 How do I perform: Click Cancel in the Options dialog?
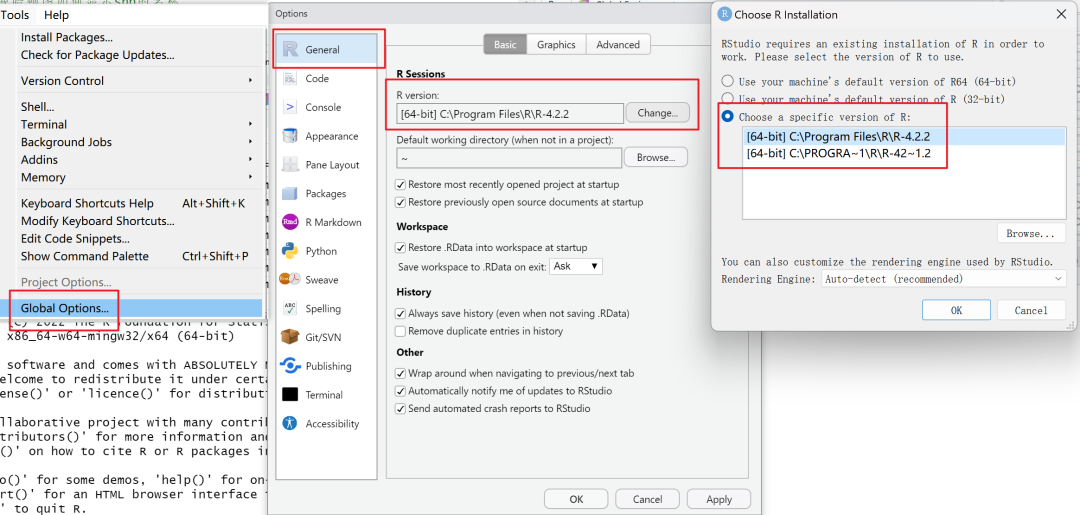tap(647, 499)
